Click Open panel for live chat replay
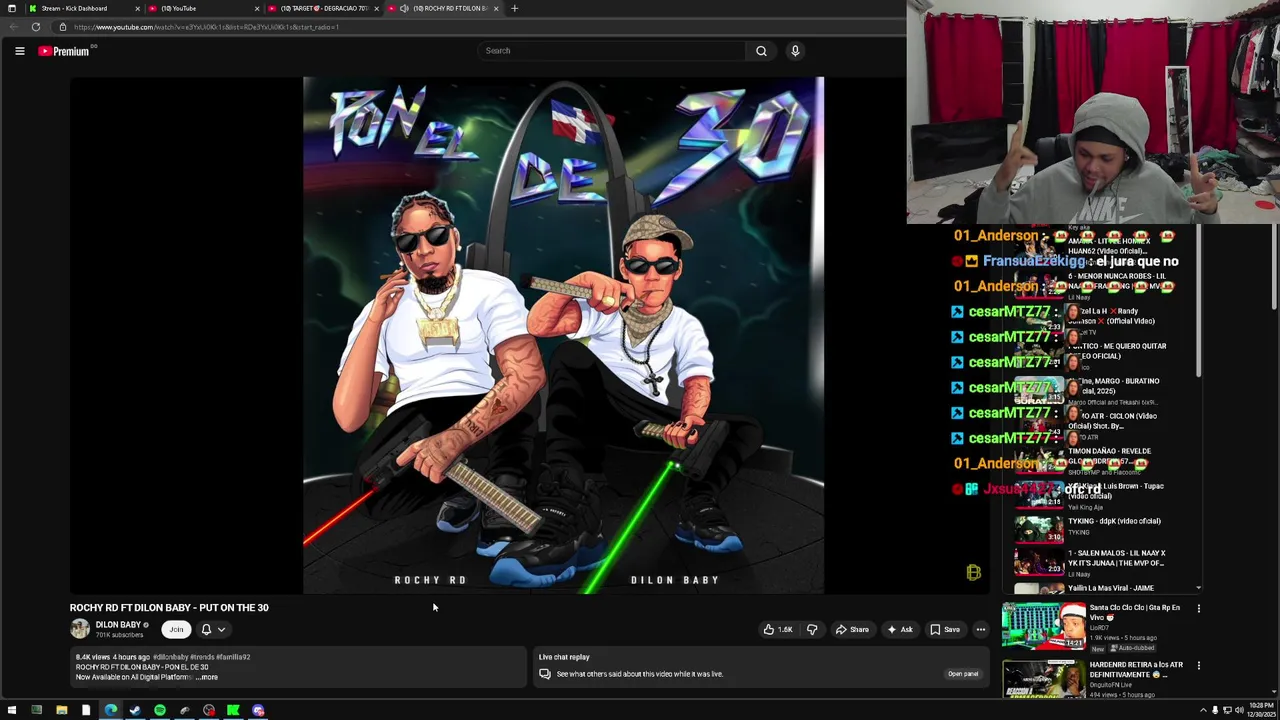This screenshot has height=720, width=1280. [963, 674]
